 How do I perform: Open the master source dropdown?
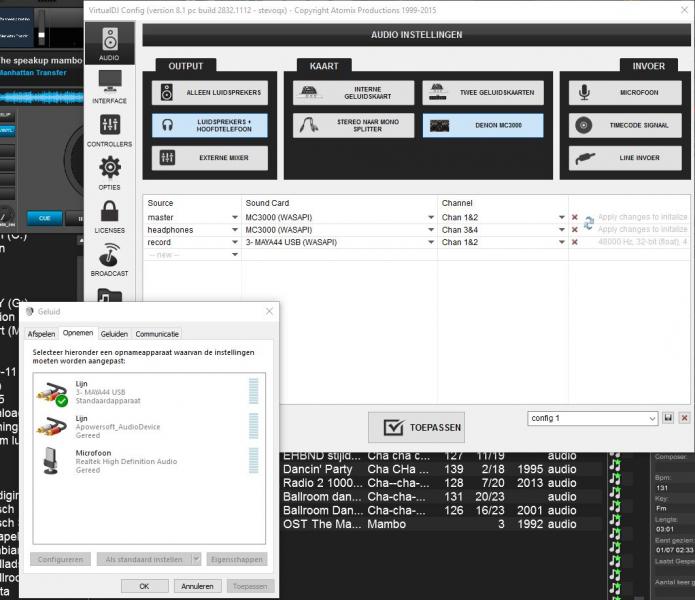coord(235,218)
